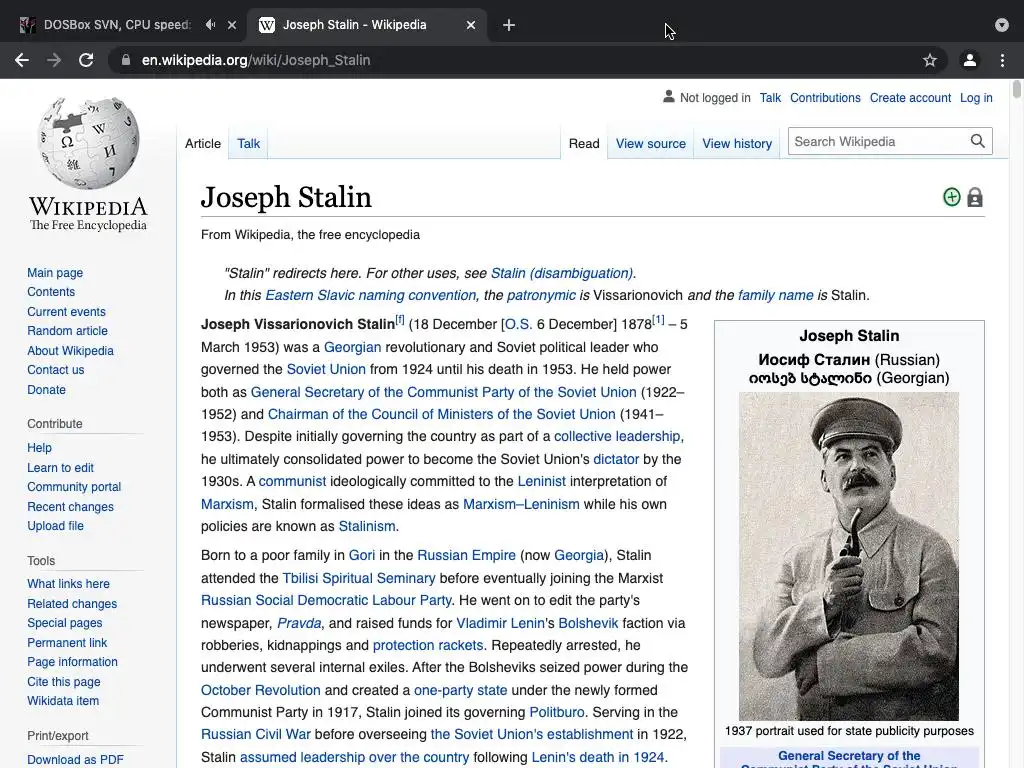Click into the Search Wikipedia field
Viewport: 1024px width, 768px height.
(x=878, y=141)
